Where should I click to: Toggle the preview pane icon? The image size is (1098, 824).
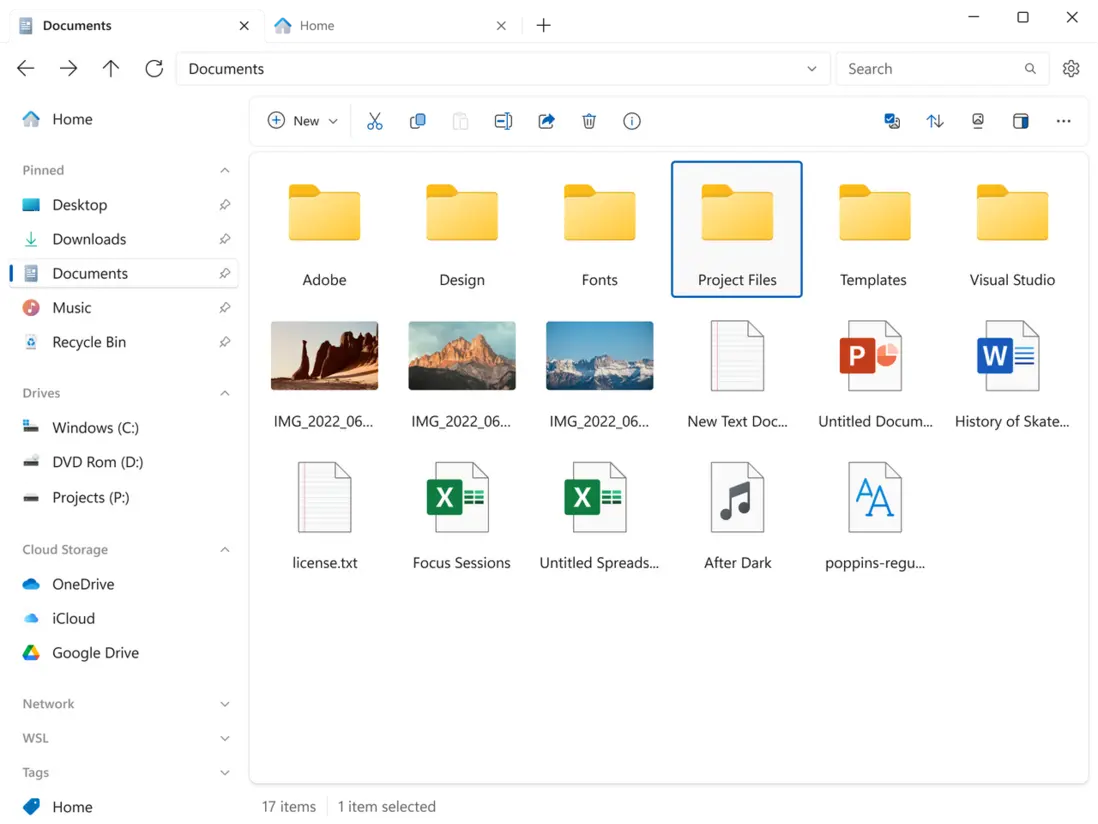[1020, 121]
